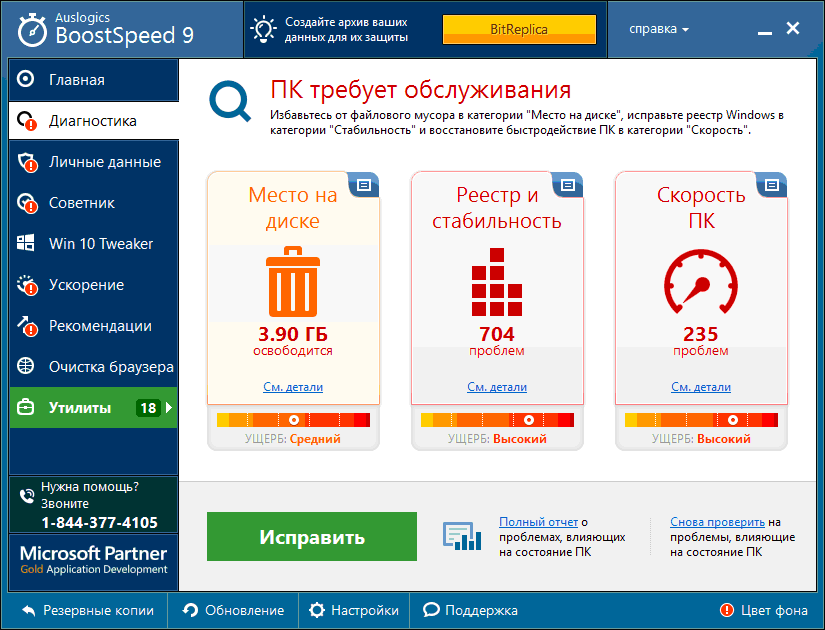Screen dimensions: 825x630
Task: Click damage severity bar under Скорость ПК
Action: click(x=701, y=419)
